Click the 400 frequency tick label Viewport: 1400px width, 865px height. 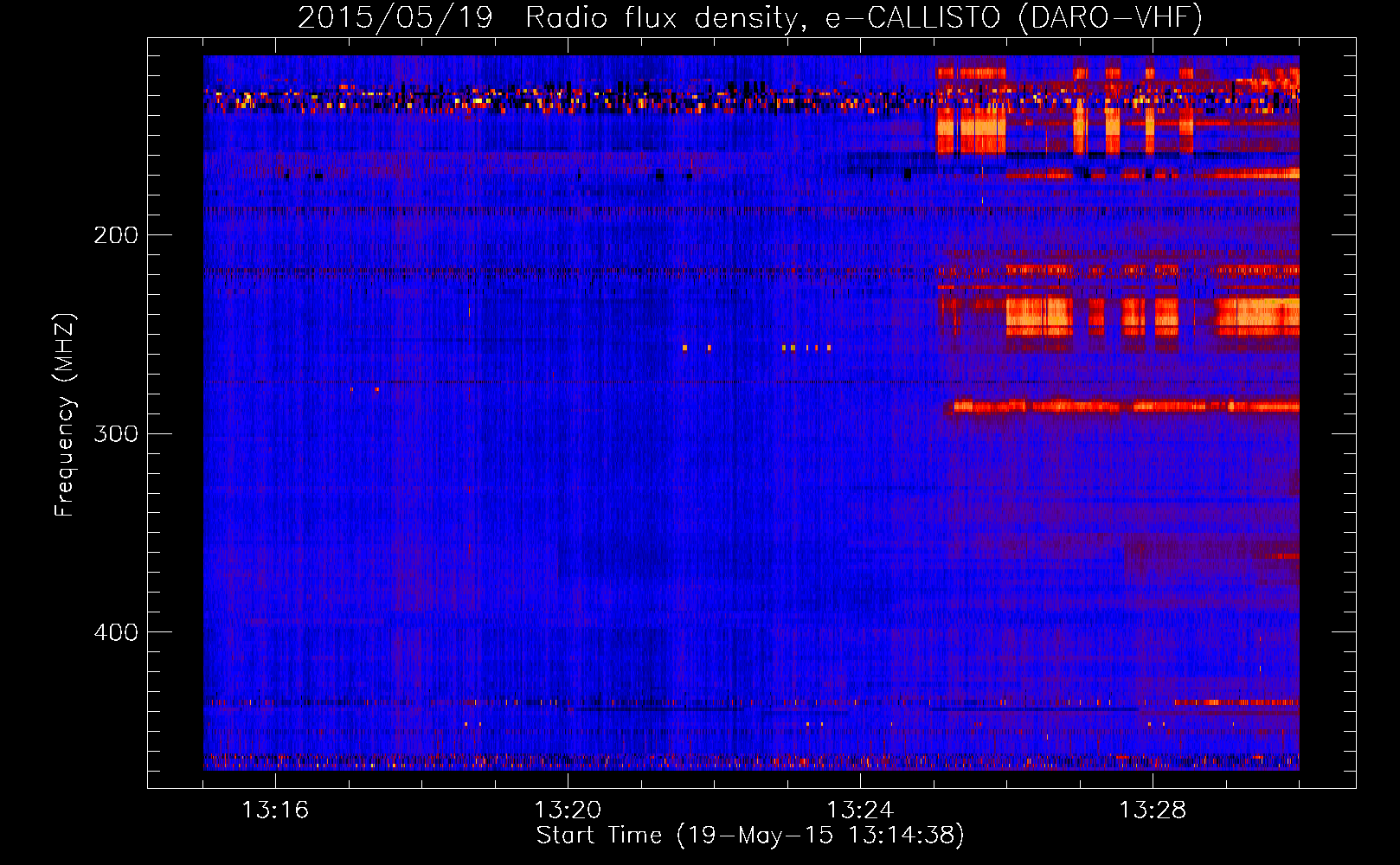116,632
